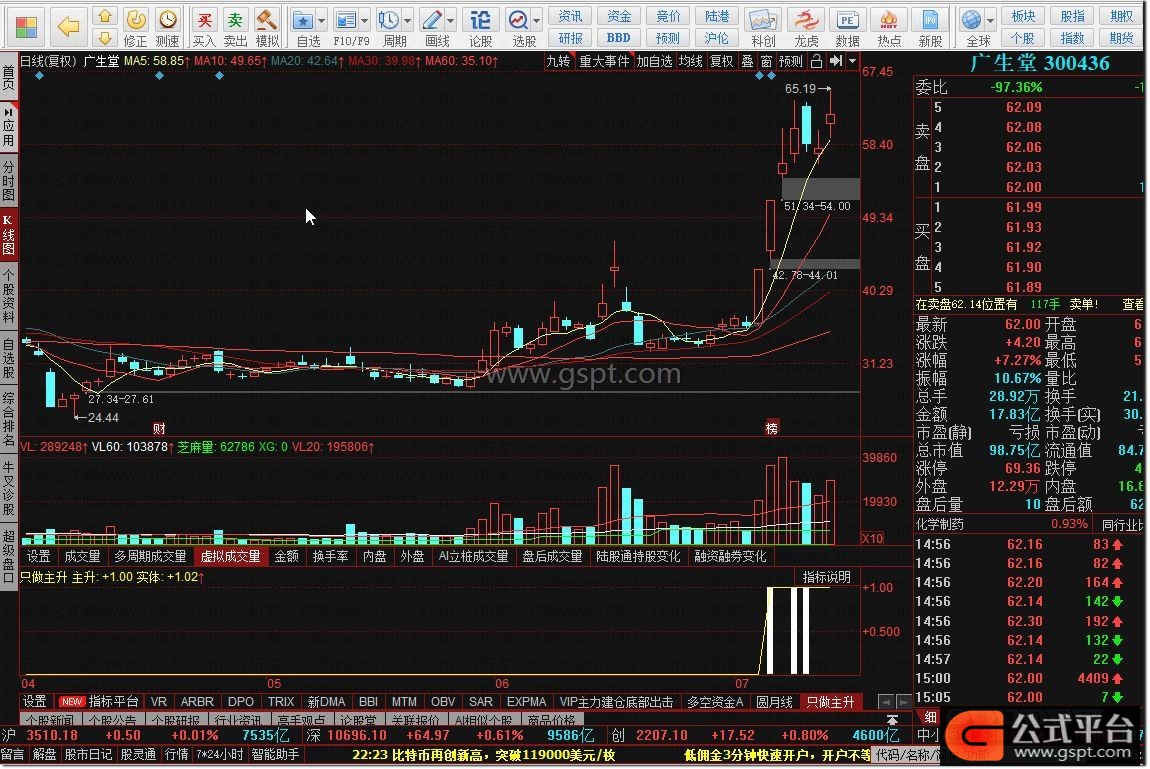Toggle 窗 multi-window mode
This screenshot has width=1150, height=769.
click(x=766, y=62)
